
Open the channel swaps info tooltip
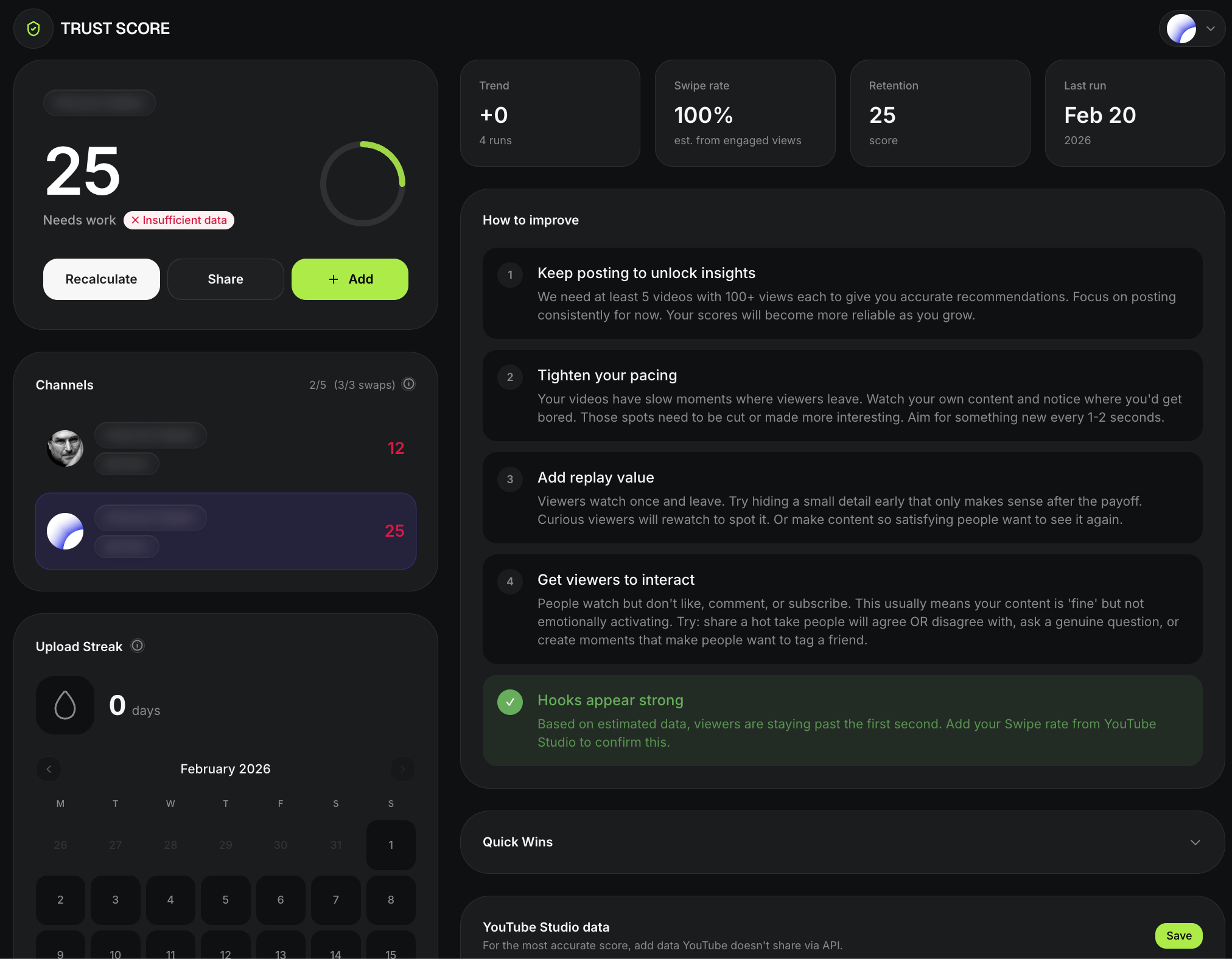(x=408, y=383)
